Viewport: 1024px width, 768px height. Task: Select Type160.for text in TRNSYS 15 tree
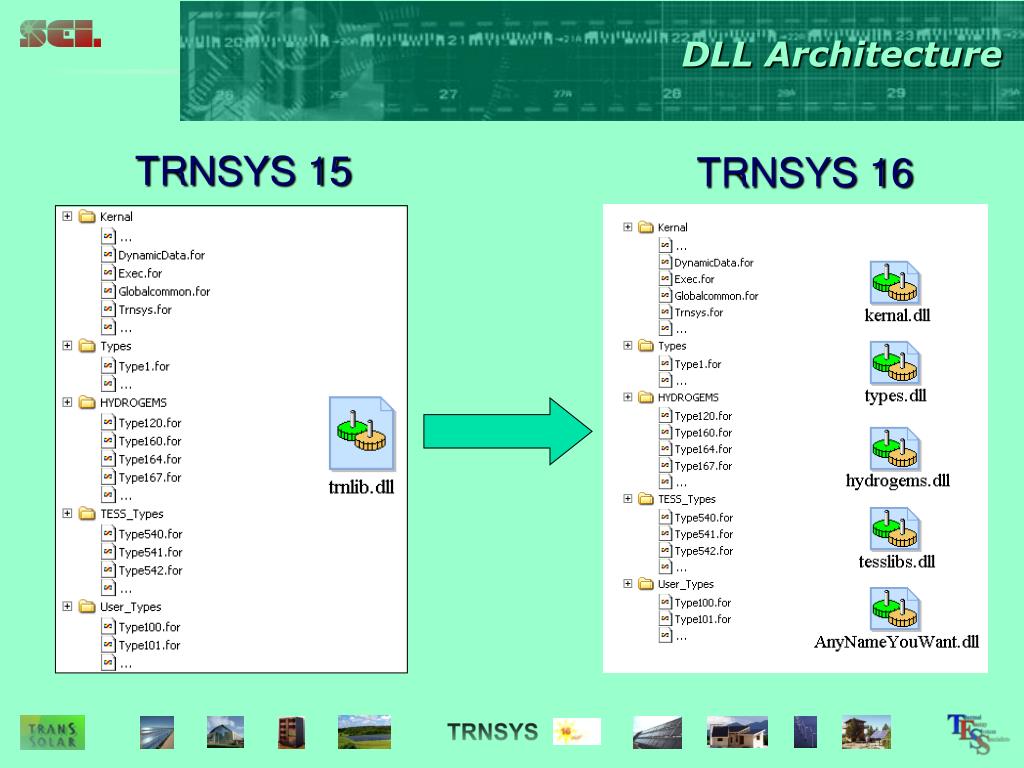click(x=150, y=441)
